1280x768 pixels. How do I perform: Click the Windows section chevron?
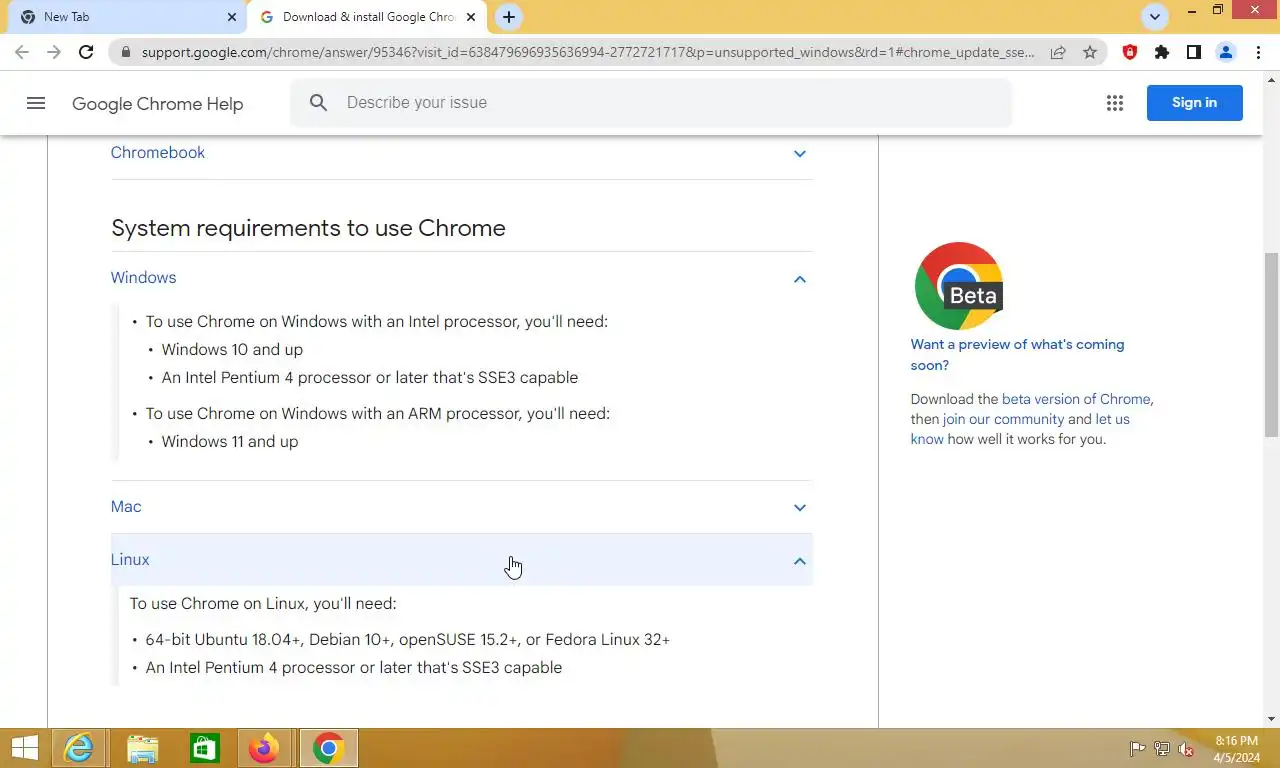[800, 279]
